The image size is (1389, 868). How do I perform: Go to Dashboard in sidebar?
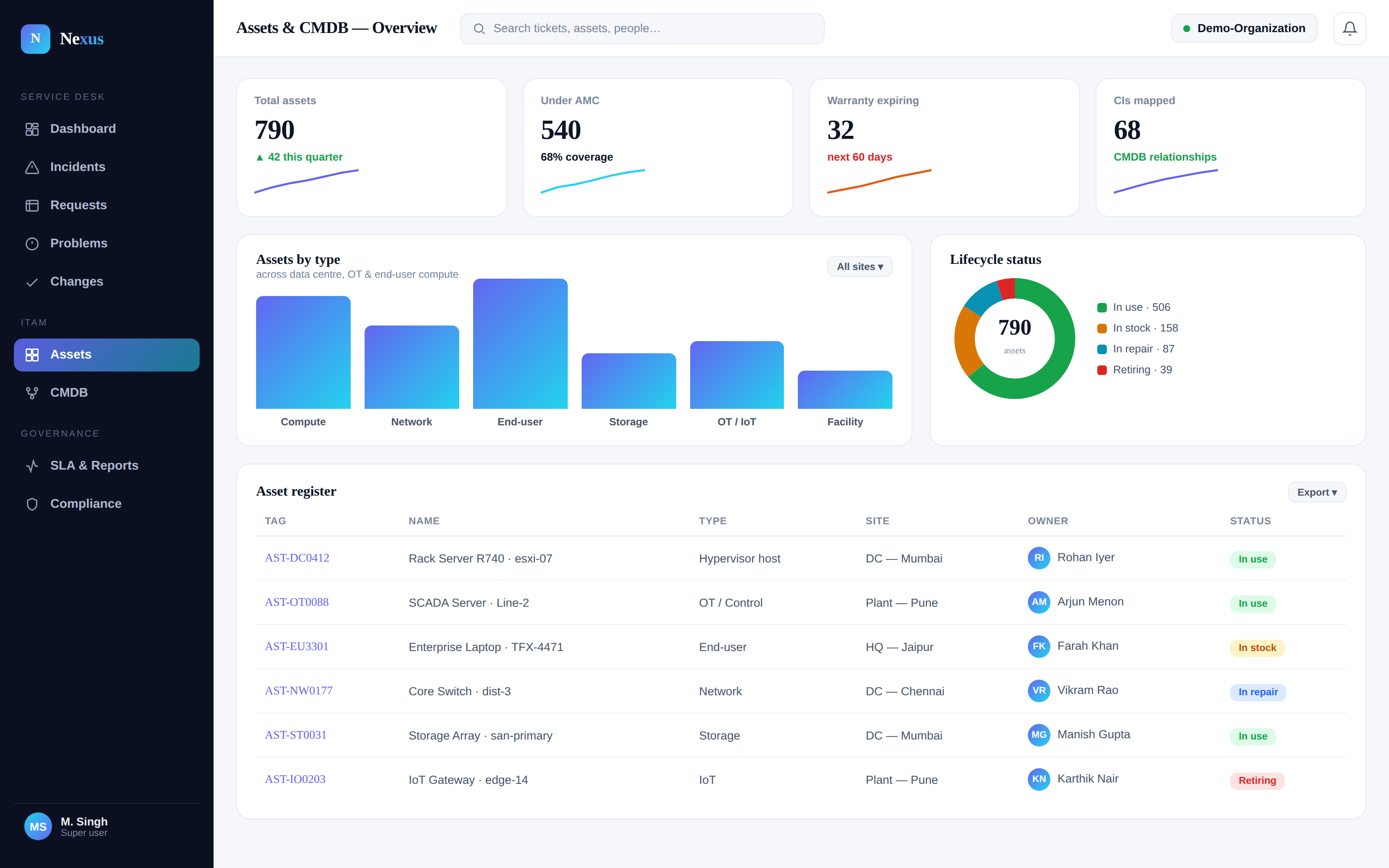(x=107, y=128)
